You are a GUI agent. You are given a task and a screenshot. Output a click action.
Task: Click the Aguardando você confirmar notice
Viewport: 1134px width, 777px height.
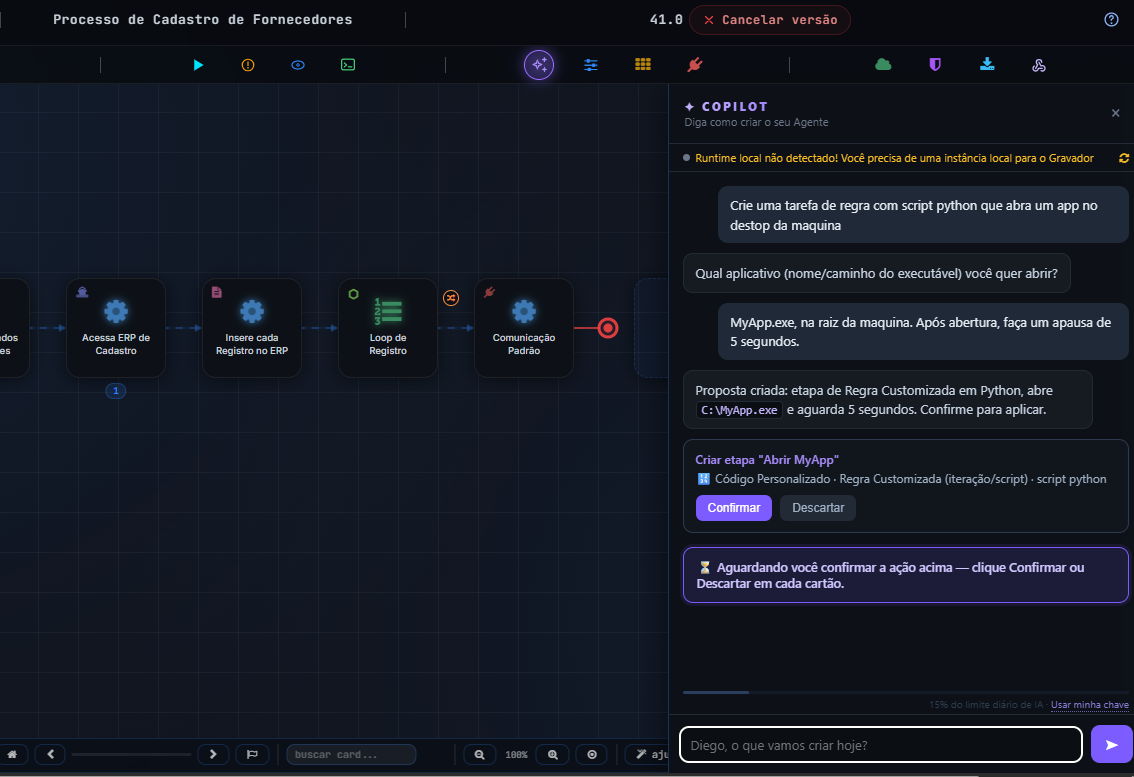click(905, 575)
